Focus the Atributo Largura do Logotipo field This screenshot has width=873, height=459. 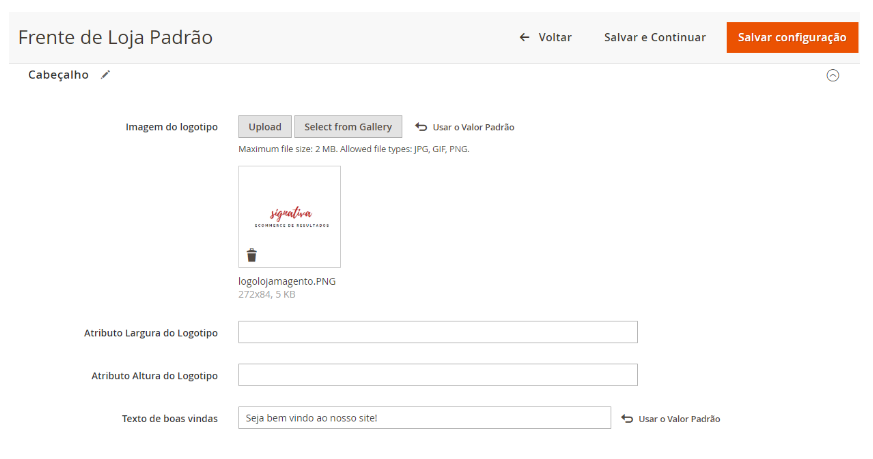point(437,332)
